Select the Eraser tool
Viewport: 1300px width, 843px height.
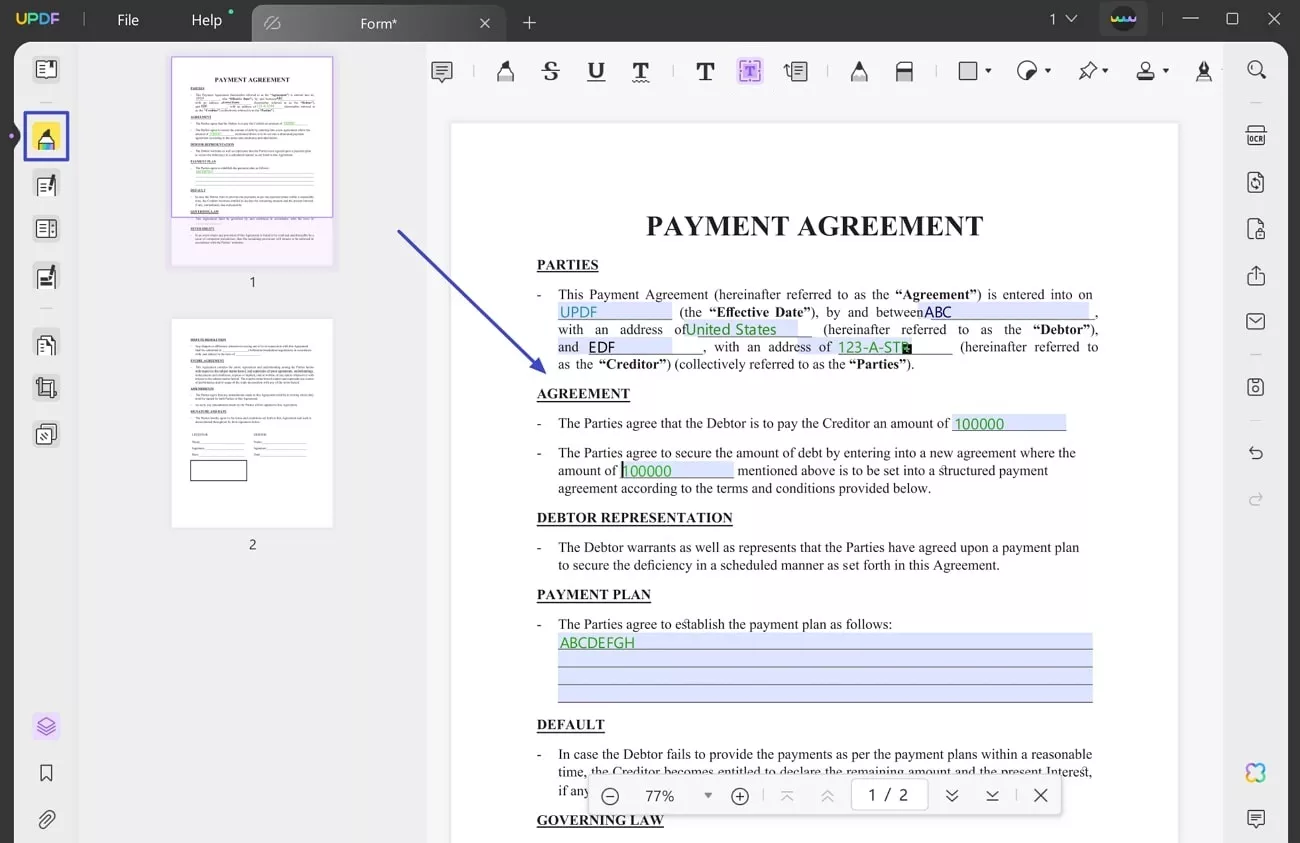(904, 71)
